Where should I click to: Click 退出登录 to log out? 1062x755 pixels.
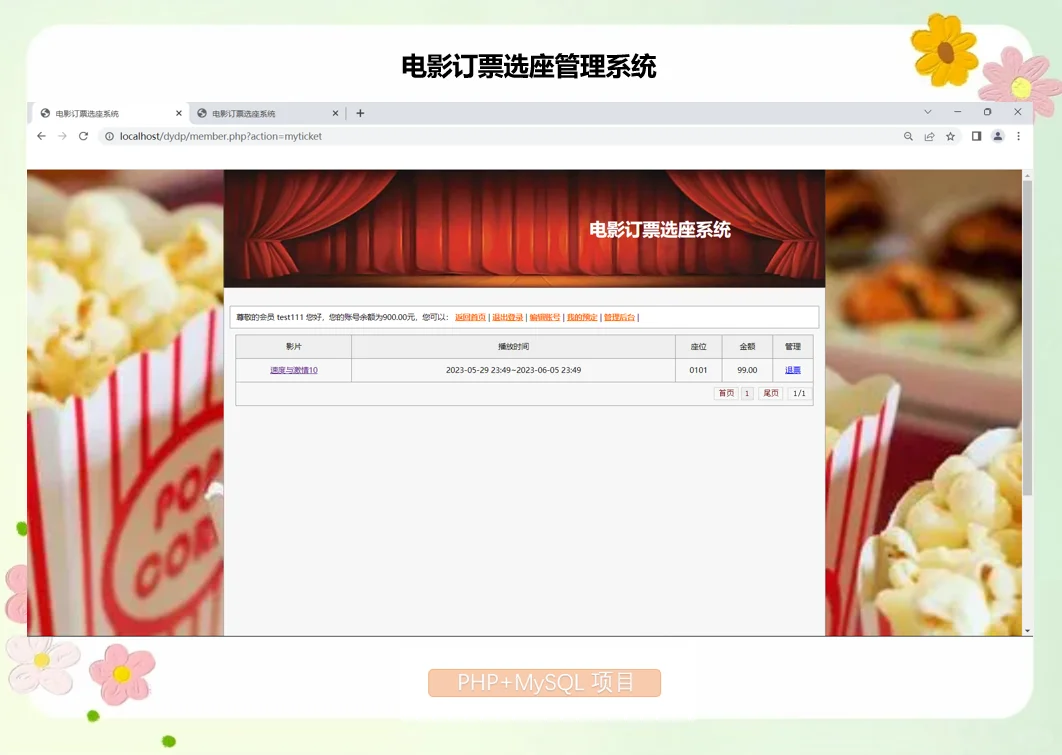pyautogui.click(x=507, y=316)
